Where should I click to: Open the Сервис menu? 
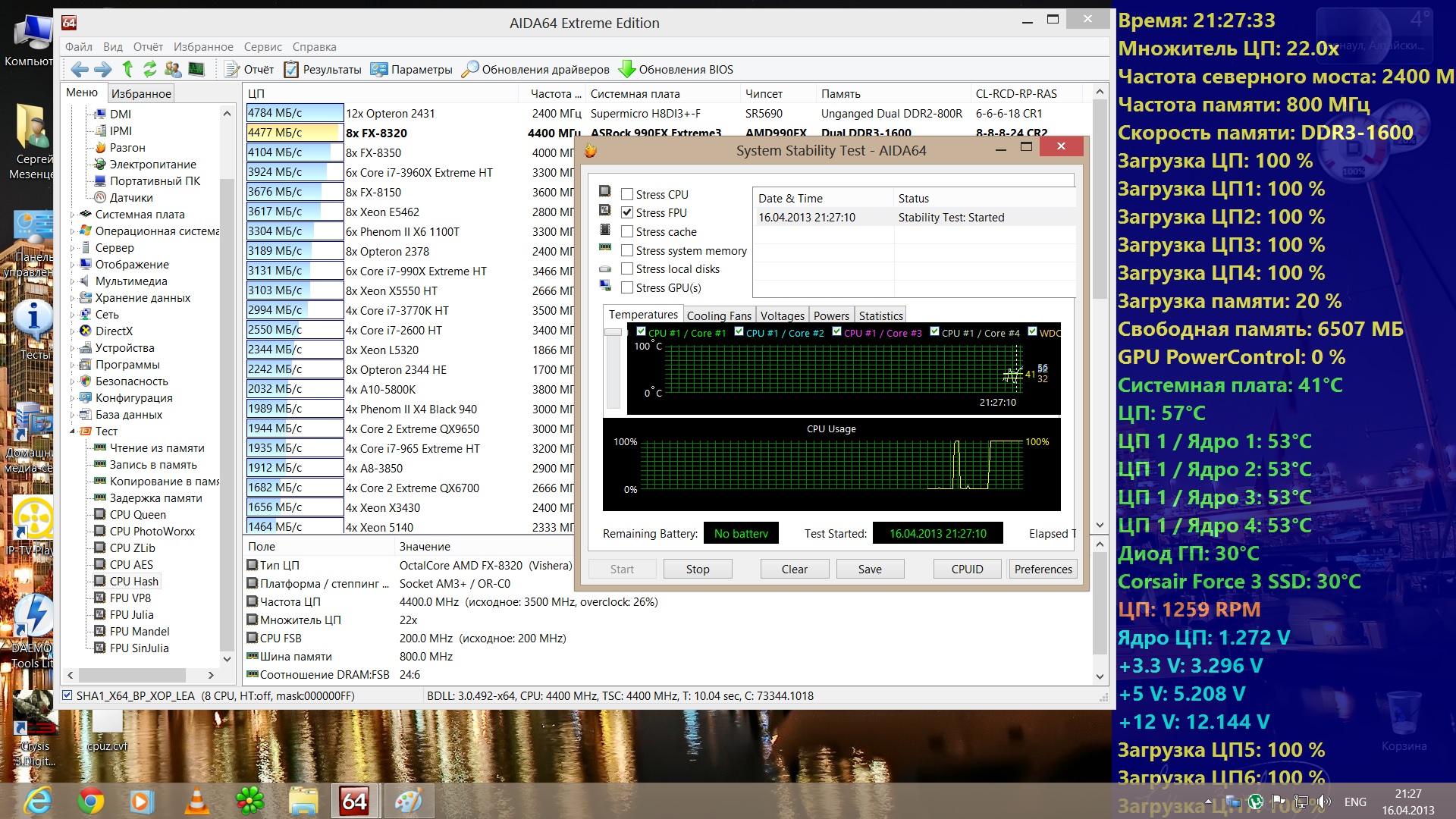(262, 47)
